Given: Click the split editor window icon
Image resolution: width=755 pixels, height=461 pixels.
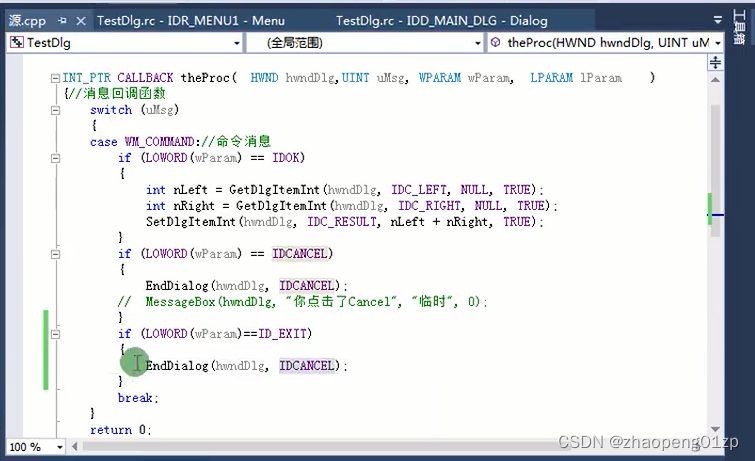Looking at the screenshot, I should [716, 62].
